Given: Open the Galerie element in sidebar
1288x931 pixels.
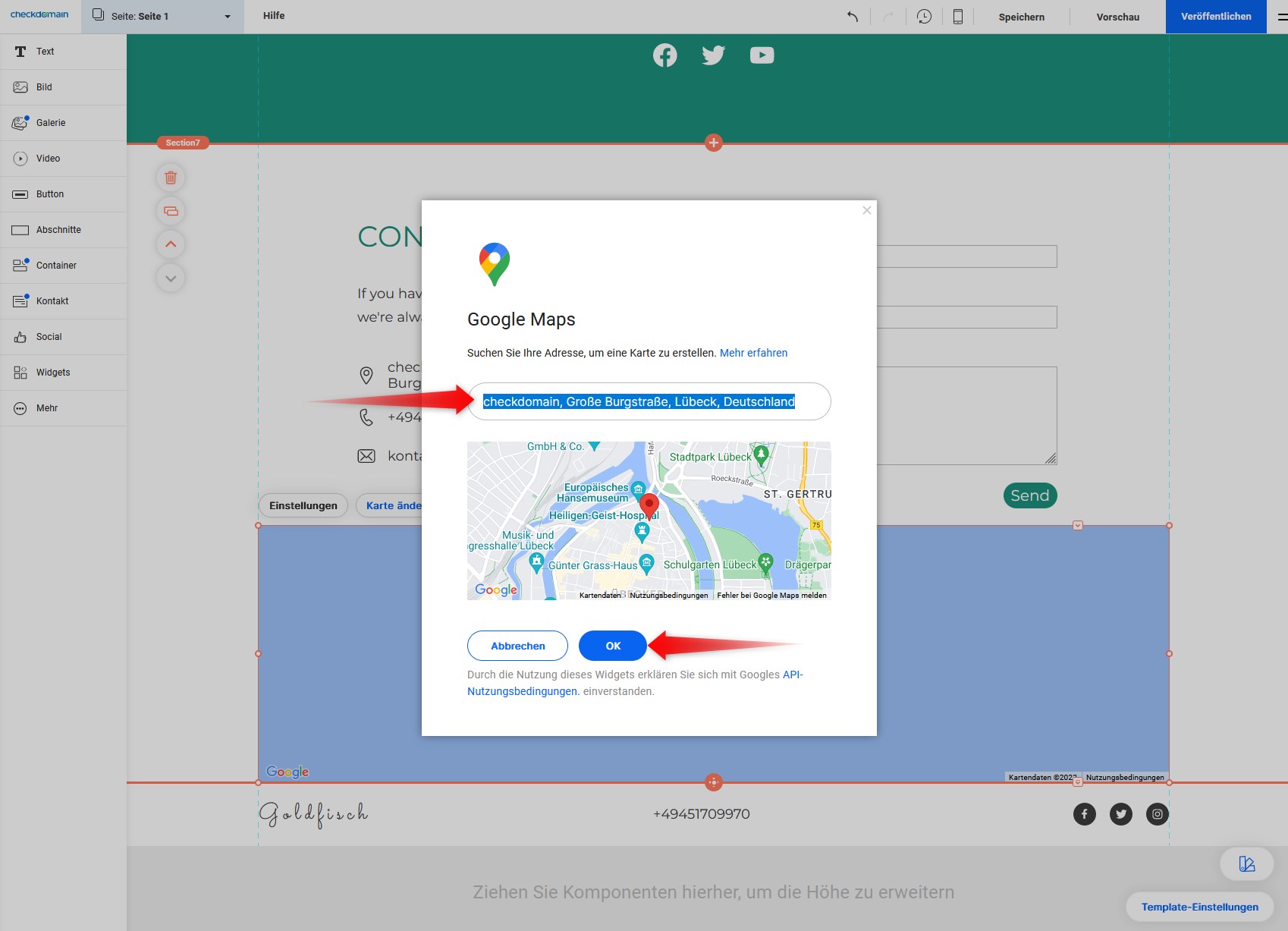Looking at the screenshot, I should (x=51, y=123).
